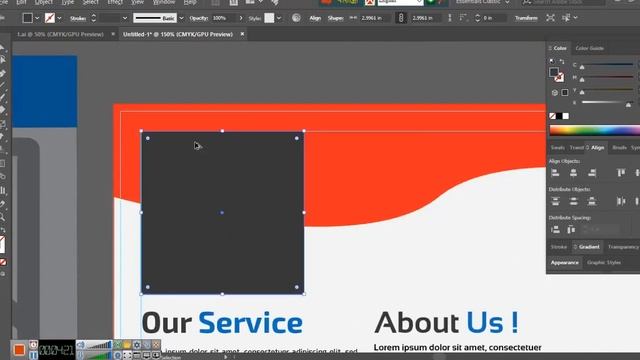The image size is (640, 360).
Task: Open the stroke weight dropdown
Action: (125, 18)
